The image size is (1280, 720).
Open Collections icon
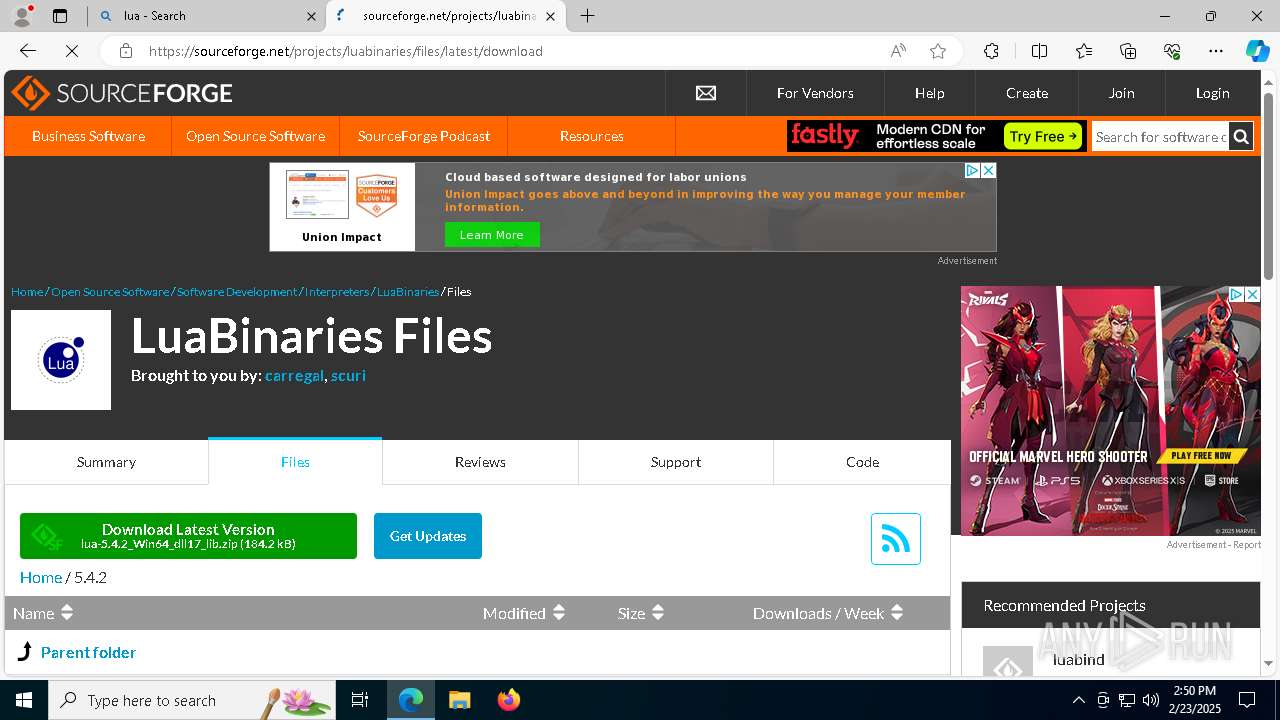click(1128, 51)
